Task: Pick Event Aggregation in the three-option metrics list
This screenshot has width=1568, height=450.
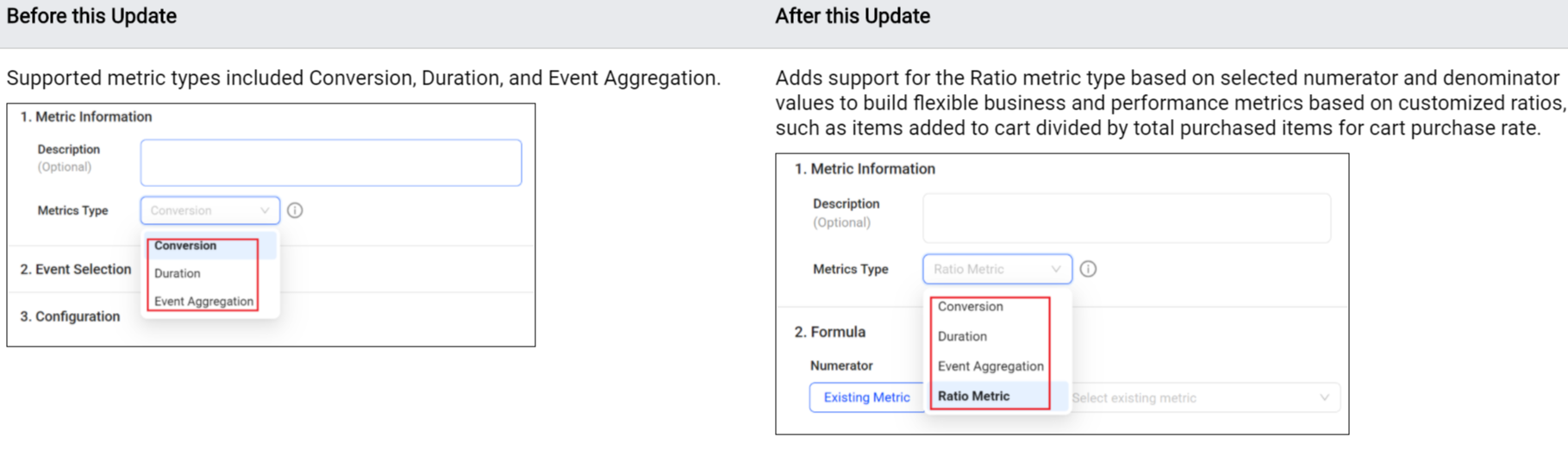Action: click(x=203, y=301)
